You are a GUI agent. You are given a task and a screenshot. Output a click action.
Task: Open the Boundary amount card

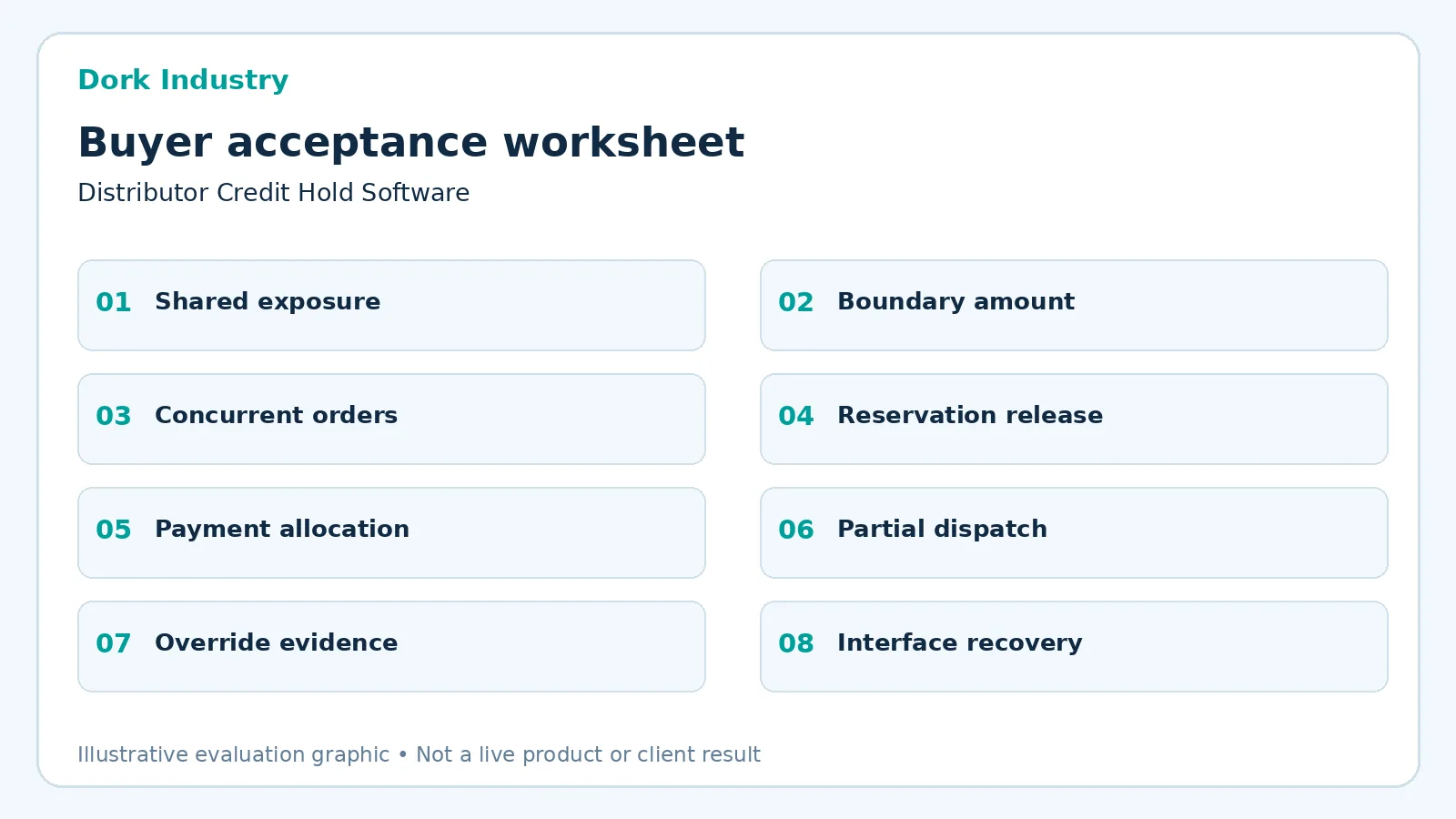click(x=1074, y=306)
